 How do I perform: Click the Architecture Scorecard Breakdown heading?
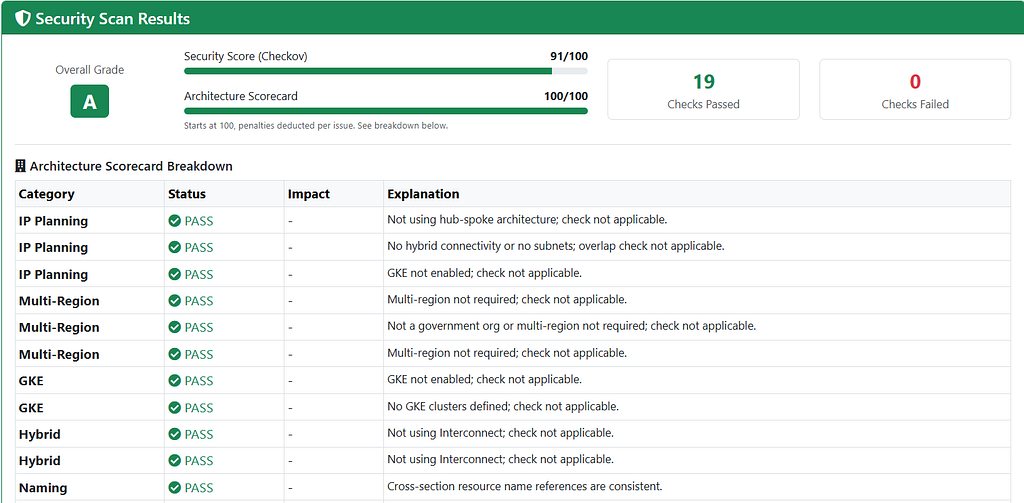[131, 167]
